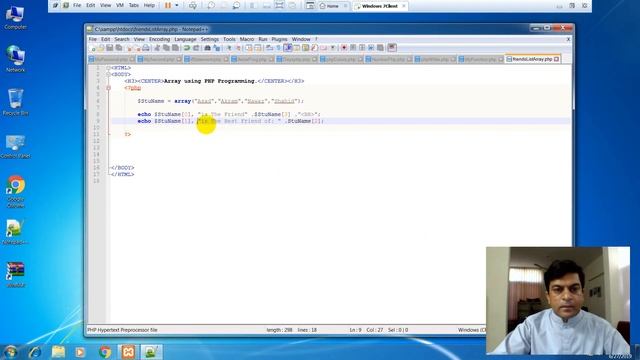Click the heading text 'Array using PHP Programming.'

[210, 81]
